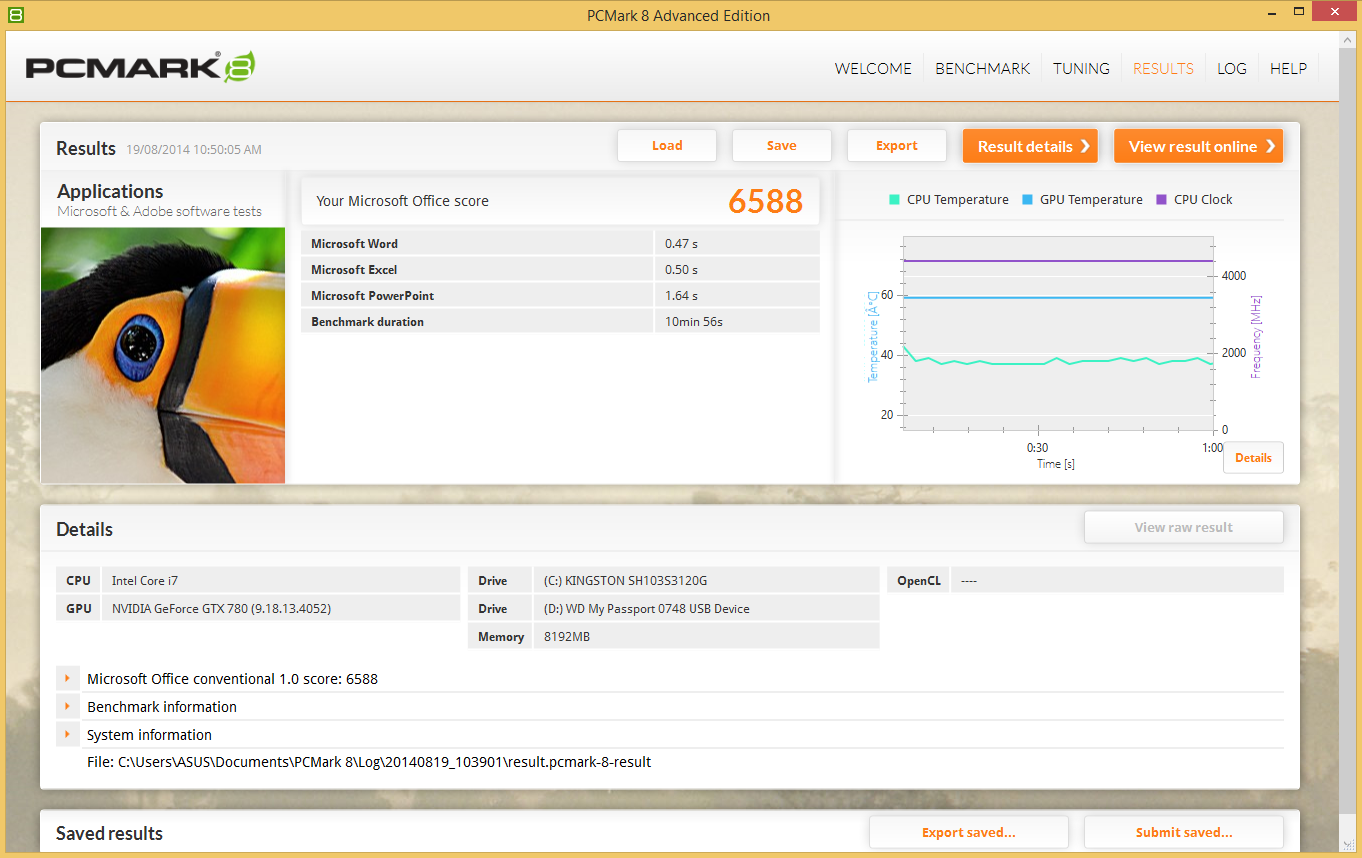
Task: Toggle GPU Temperature legend swatch
Action: point(1027,200)
